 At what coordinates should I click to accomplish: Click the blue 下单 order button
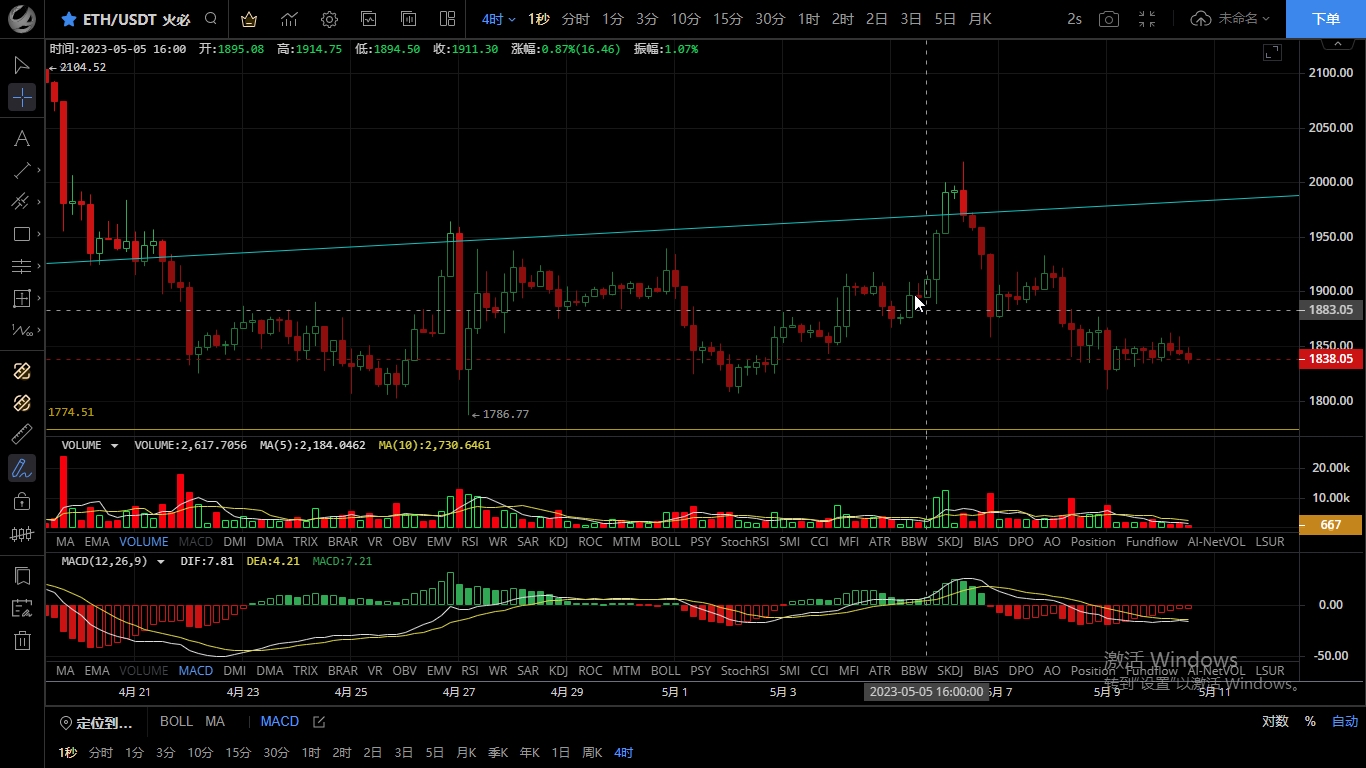click(1325, 19)
